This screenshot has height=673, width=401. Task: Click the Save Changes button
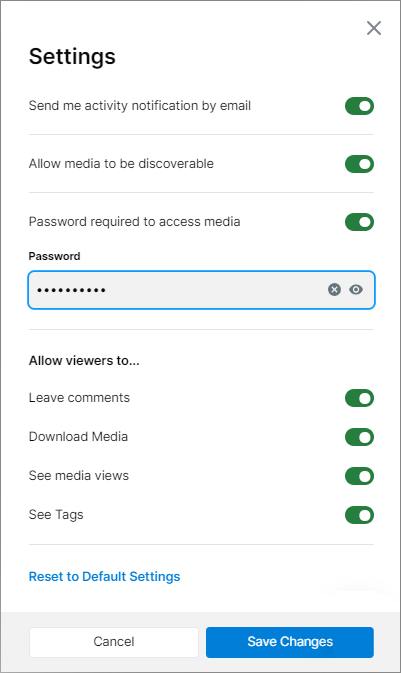[290, 642]
